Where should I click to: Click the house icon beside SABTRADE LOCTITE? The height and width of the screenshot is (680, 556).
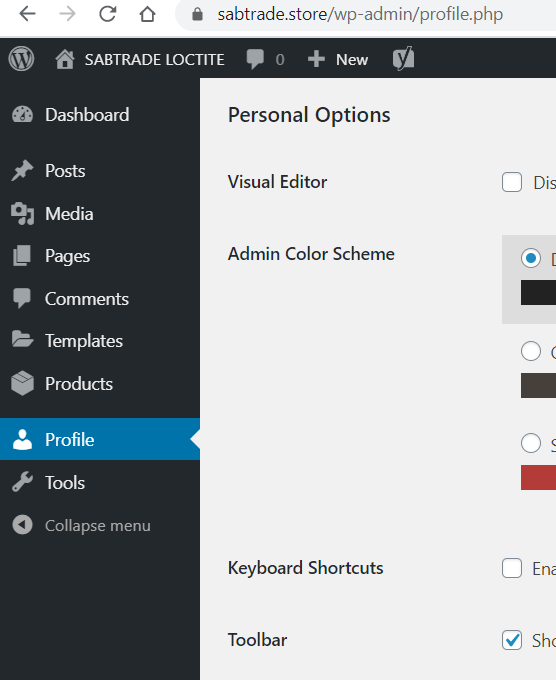tap(65, 59)
